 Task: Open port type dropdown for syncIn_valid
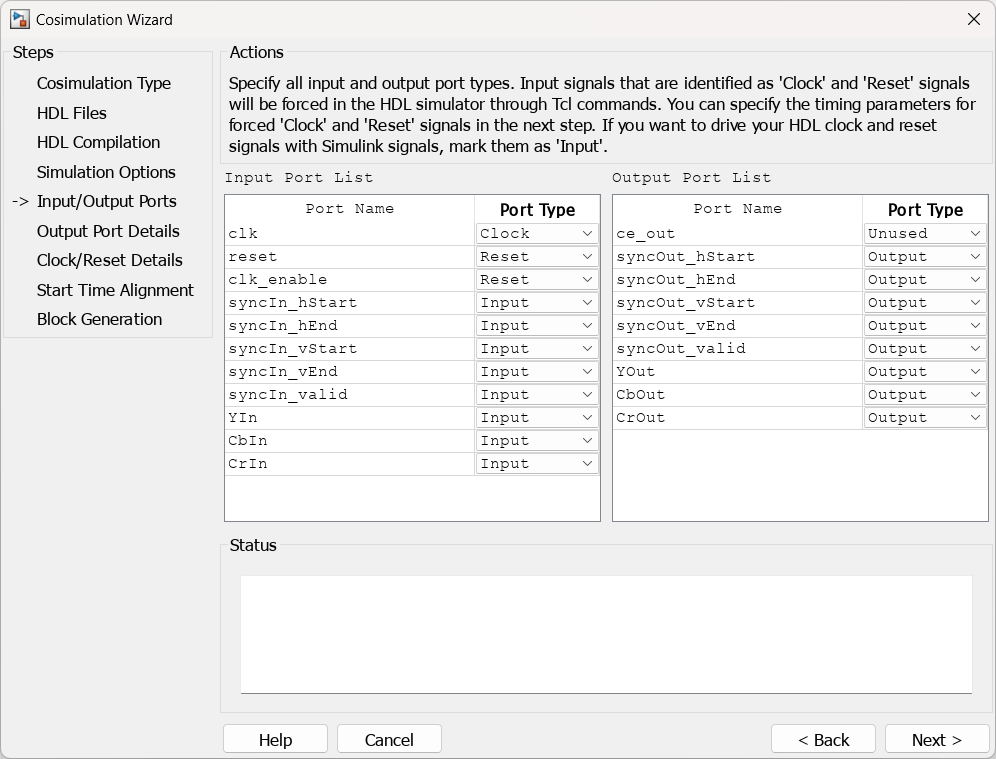click(x=537, y=394)
